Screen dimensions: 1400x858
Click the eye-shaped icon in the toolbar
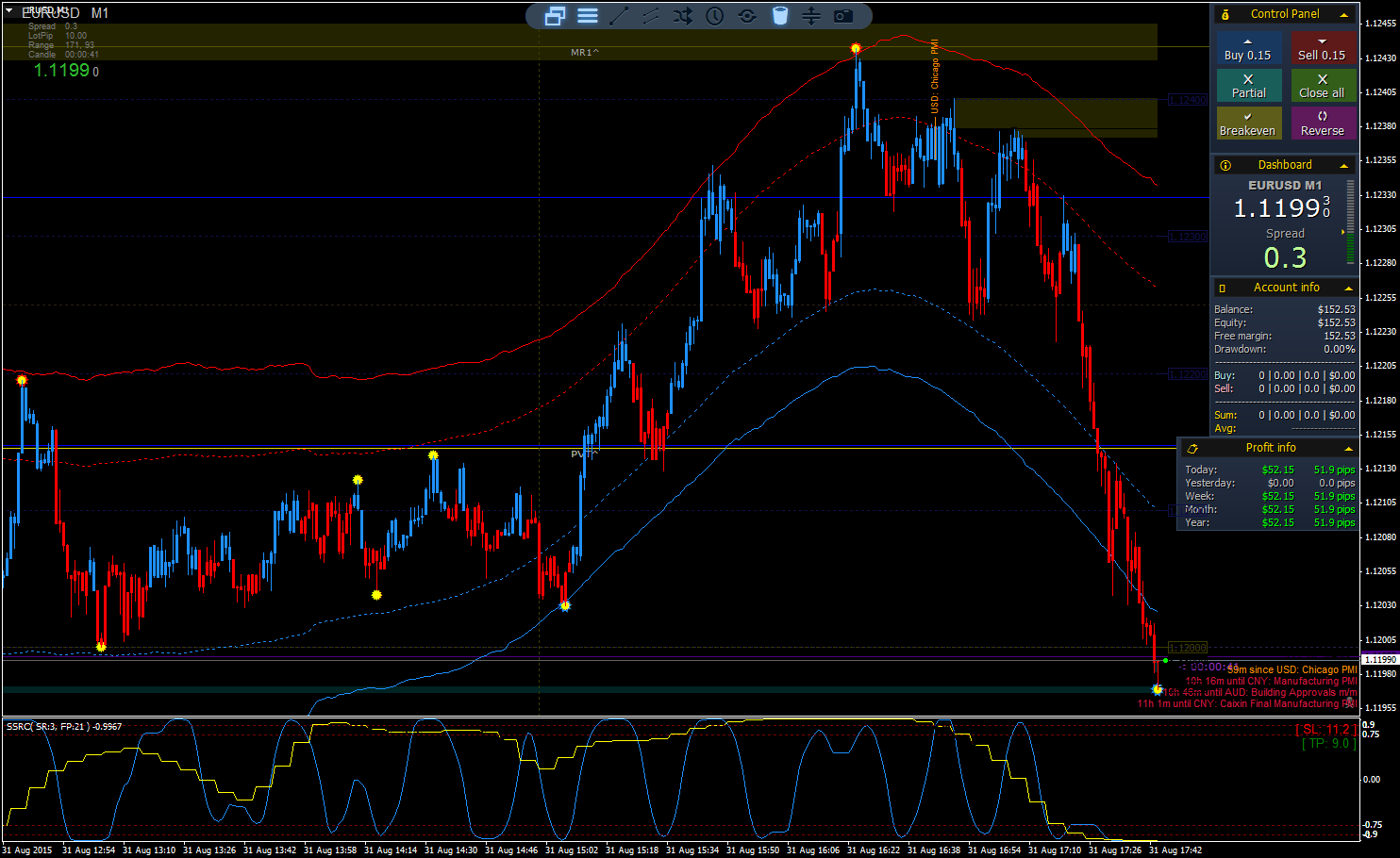(747, 15)
